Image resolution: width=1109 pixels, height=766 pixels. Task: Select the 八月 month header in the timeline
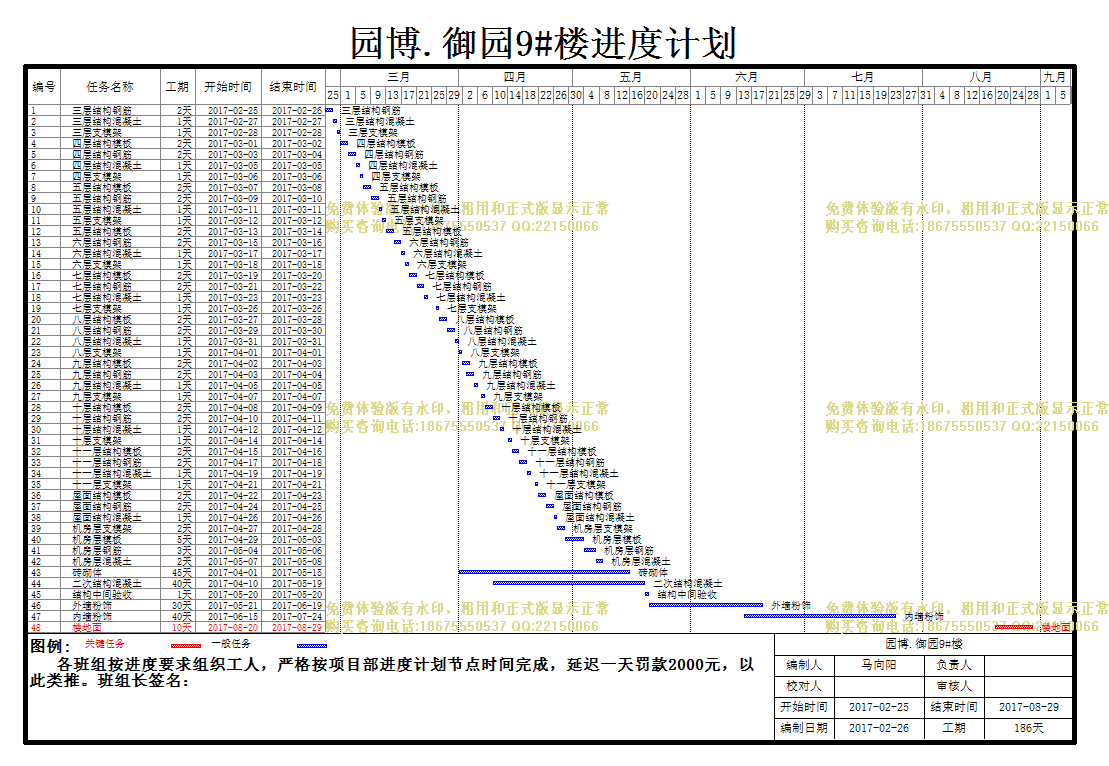pyautogui.click(x=981, y=77)
